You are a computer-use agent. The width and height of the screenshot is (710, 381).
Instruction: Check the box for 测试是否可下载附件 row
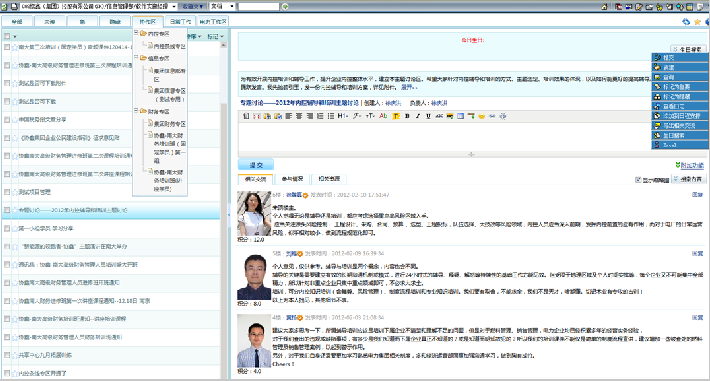7,83
